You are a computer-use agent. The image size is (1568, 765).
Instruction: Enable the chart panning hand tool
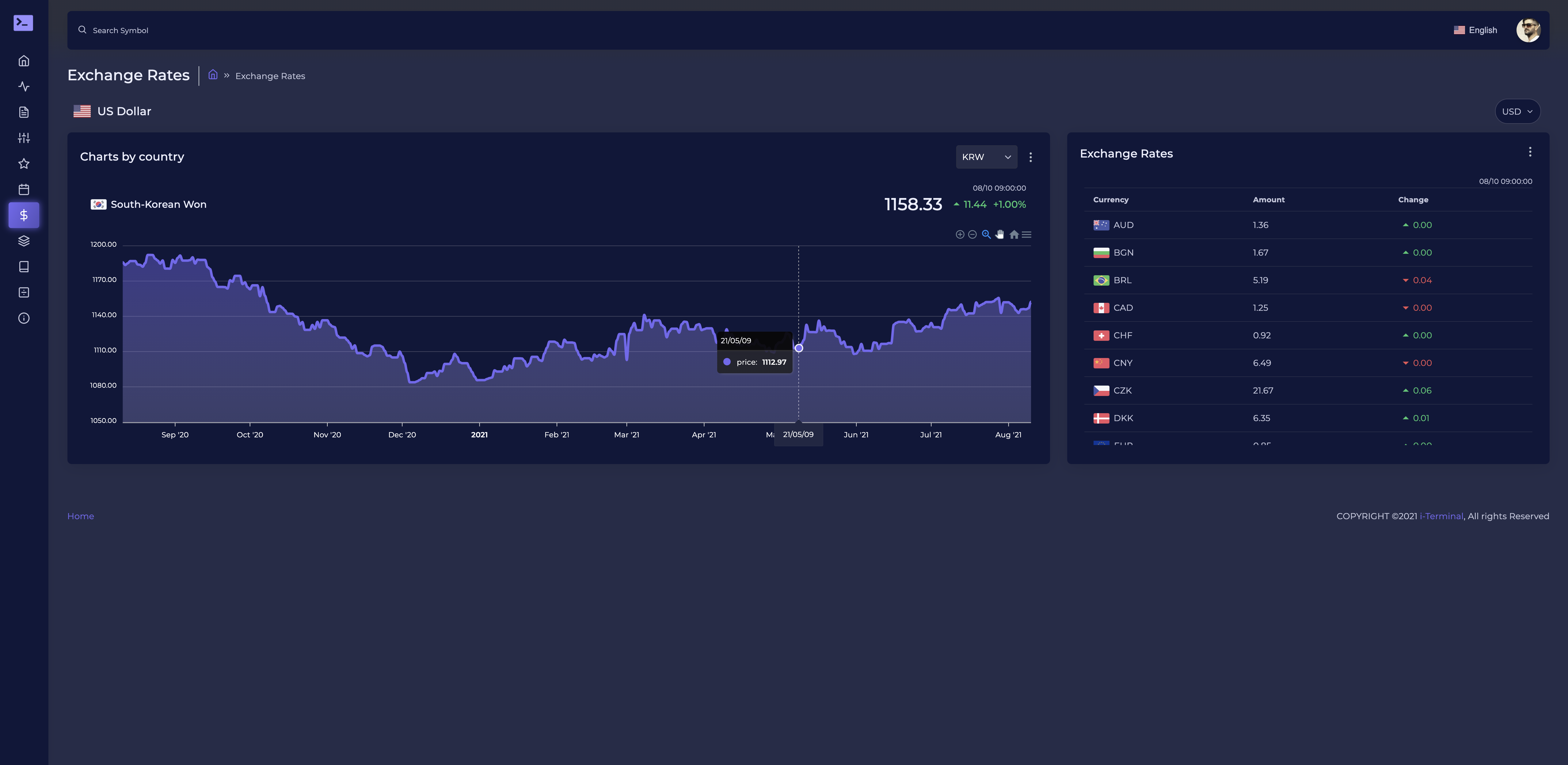(999, 234)
